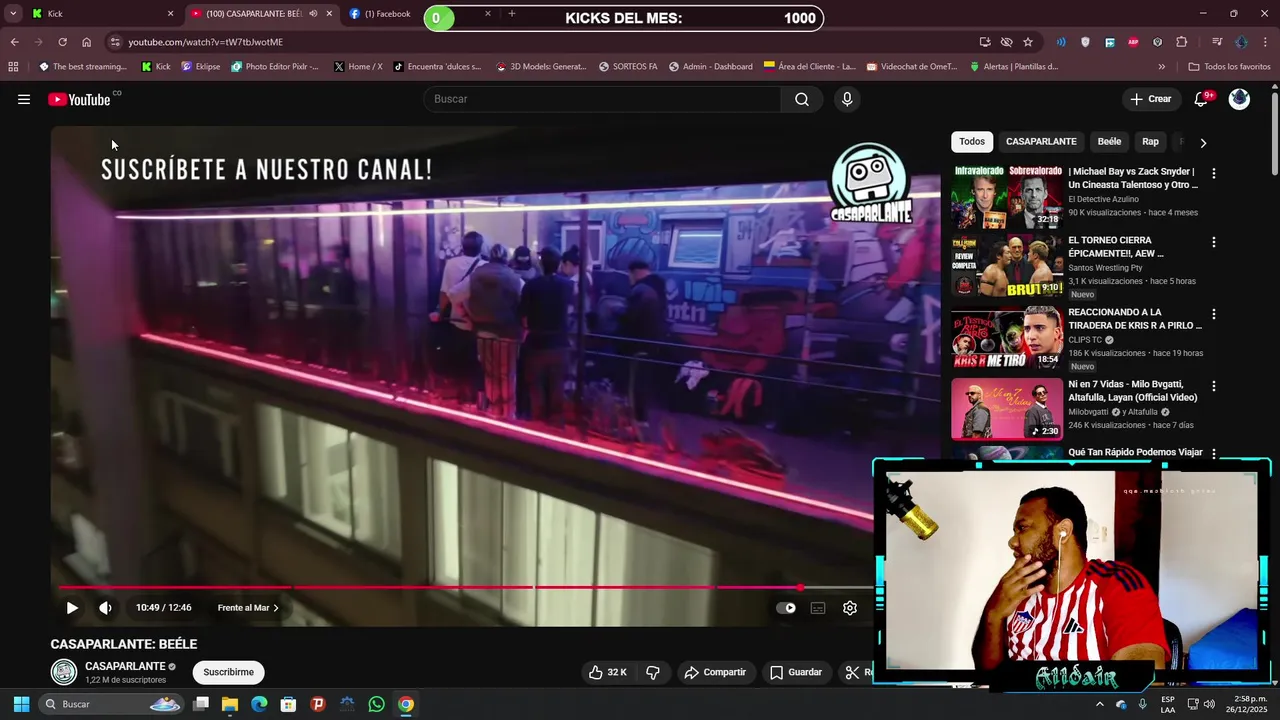Open 'Todos los favoritos' bookmarks folder
Viewport: 1280px width, 720px height.
[1229, 67]
